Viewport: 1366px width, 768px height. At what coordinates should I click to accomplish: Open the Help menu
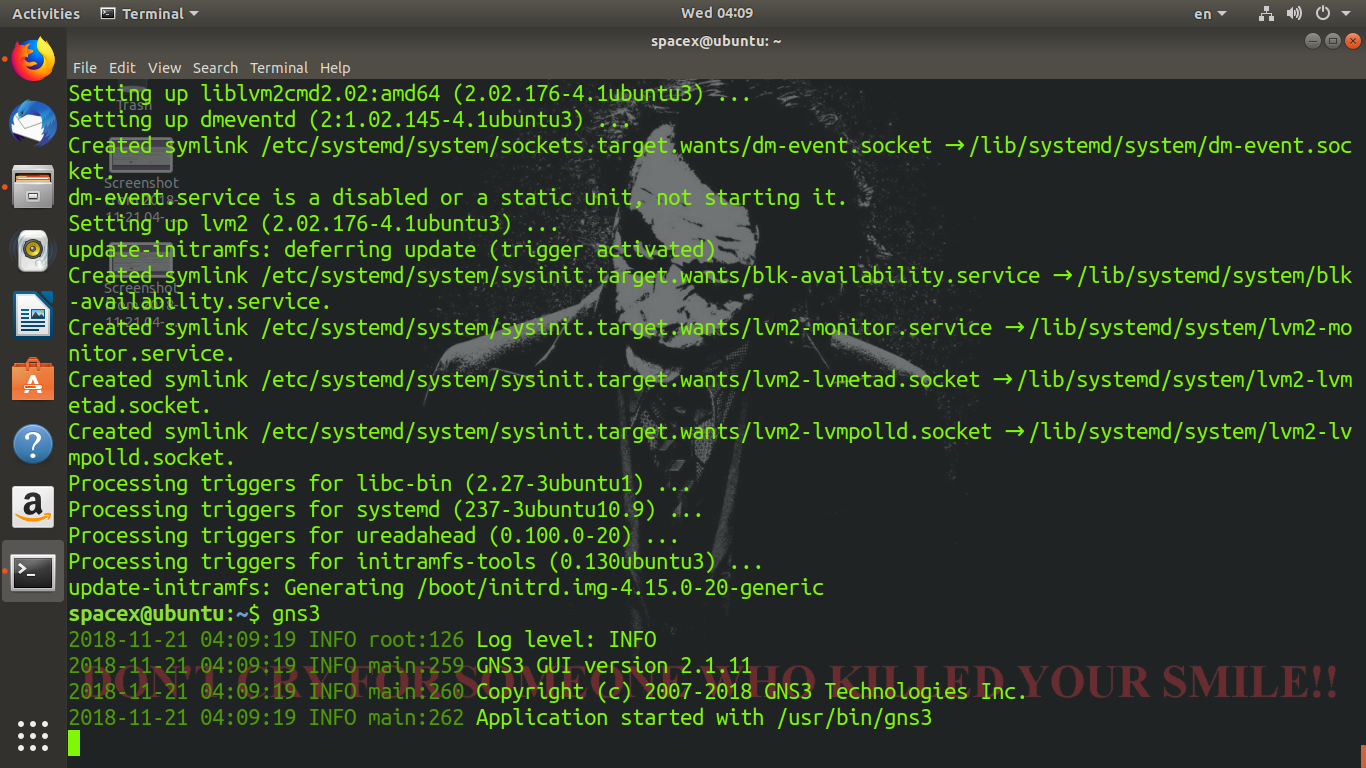335,68
